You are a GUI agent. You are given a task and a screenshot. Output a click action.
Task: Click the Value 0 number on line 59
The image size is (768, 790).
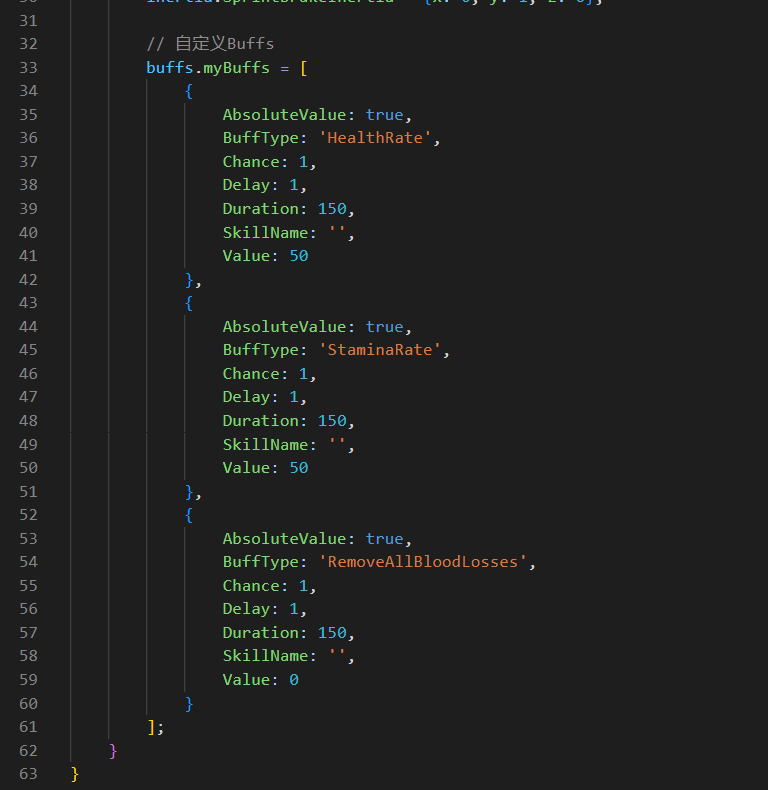(x=294, y=680)
